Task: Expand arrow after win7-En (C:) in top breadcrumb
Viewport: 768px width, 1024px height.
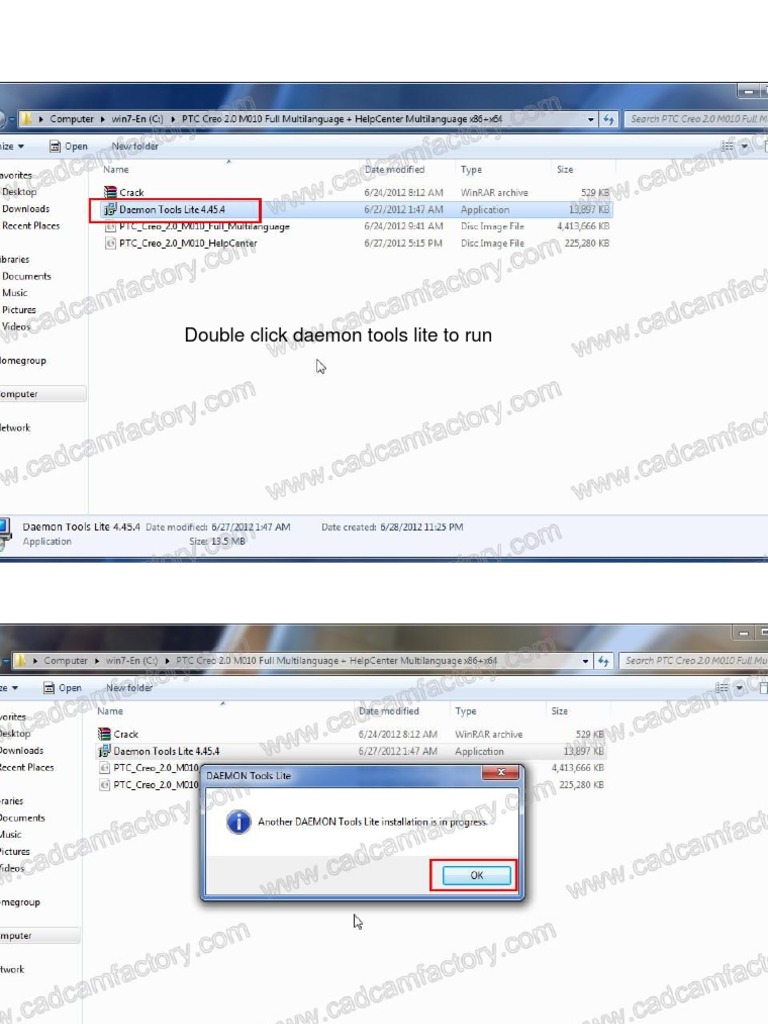Action: tap(173, 119)
